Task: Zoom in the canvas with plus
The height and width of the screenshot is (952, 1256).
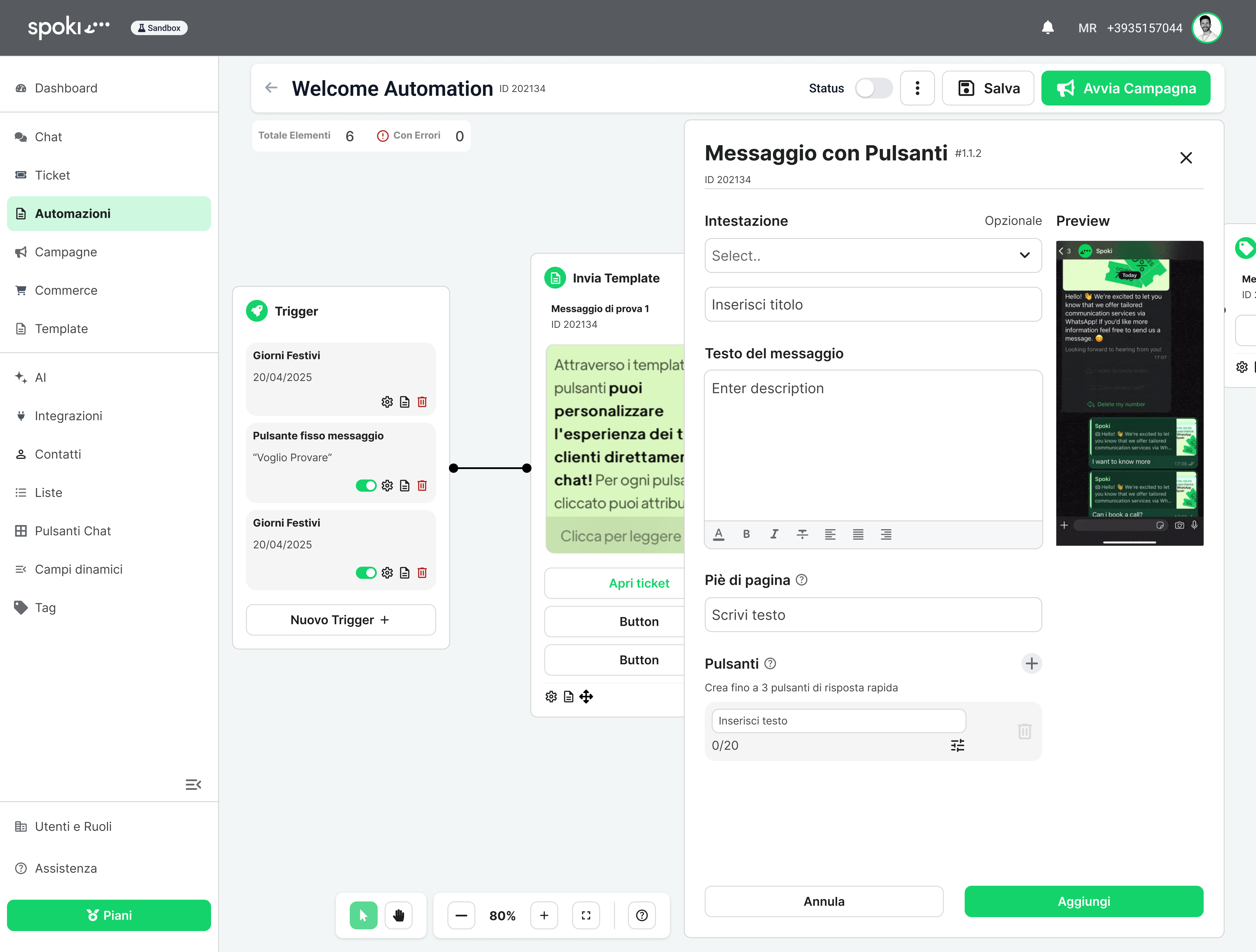Action: 544,915
